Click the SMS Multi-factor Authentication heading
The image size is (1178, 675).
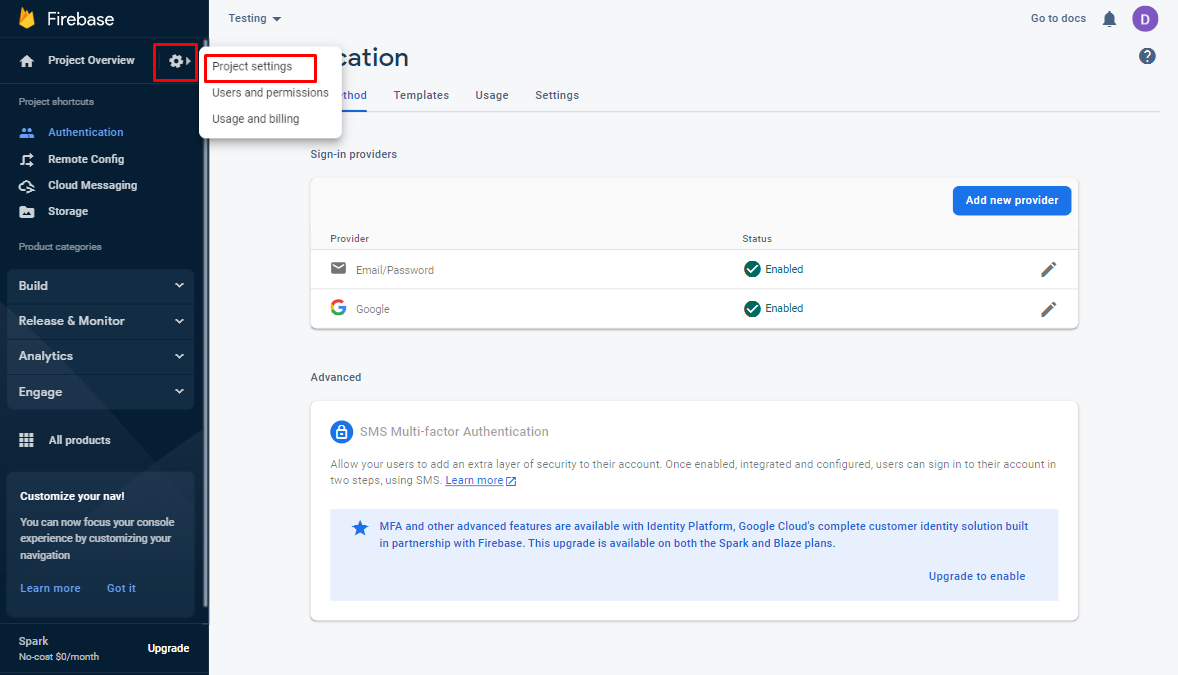(x=454, y=431)
